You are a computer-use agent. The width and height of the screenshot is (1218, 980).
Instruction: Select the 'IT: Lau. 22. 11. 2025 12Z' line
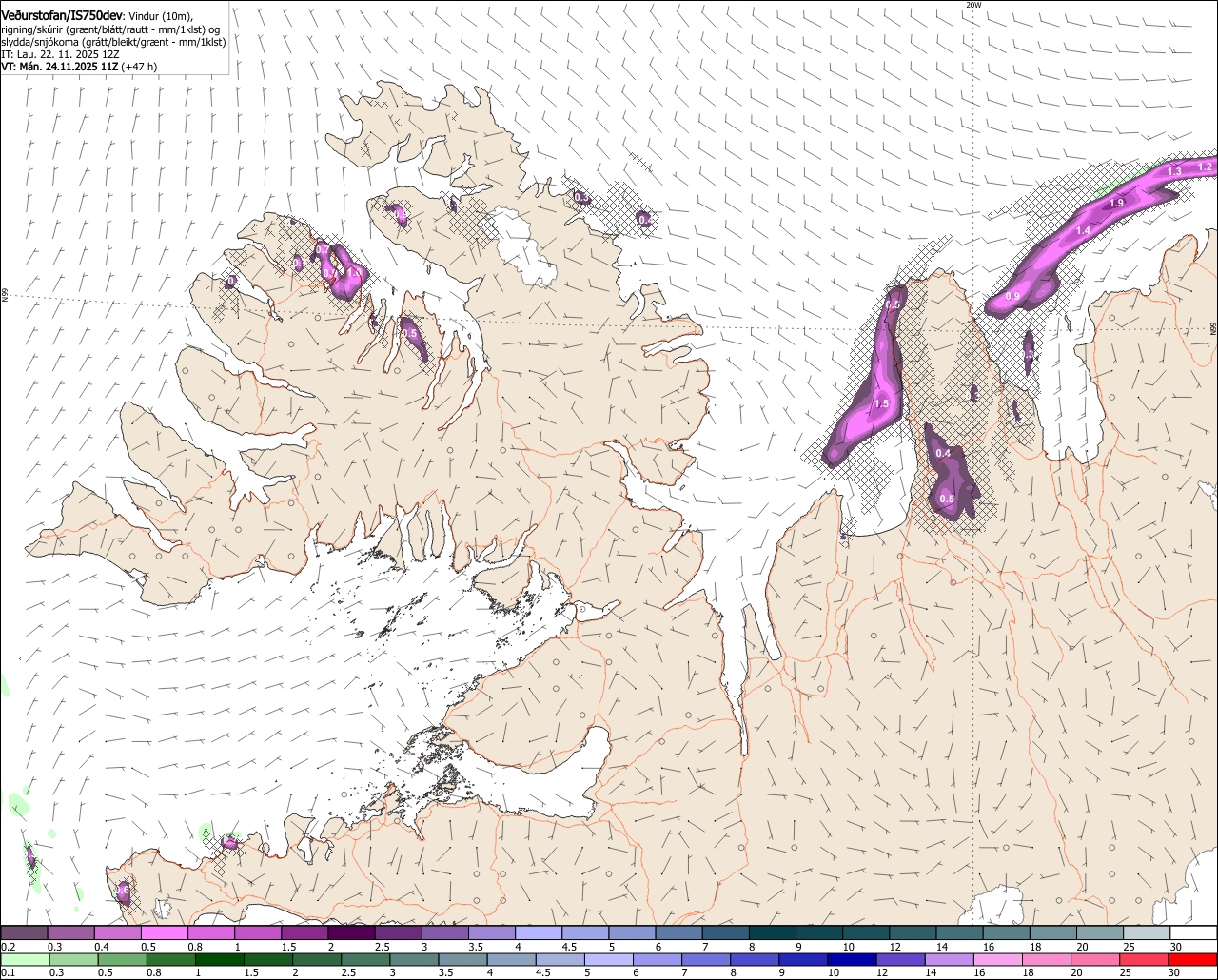point(60,54)
